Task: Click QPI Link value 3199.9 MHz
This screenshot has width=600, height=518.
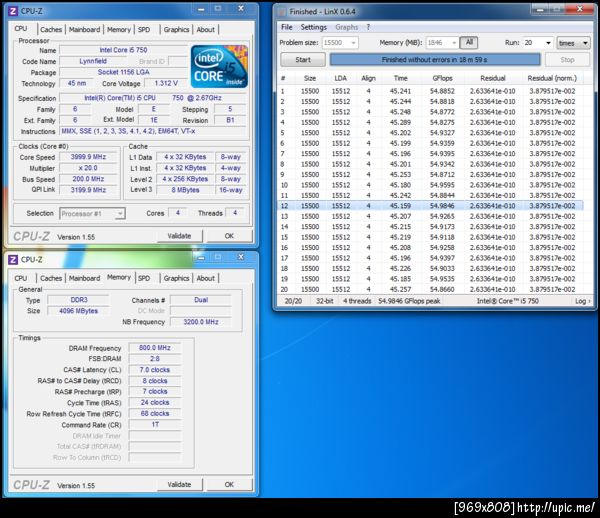Action: click(x=88, y=190)
